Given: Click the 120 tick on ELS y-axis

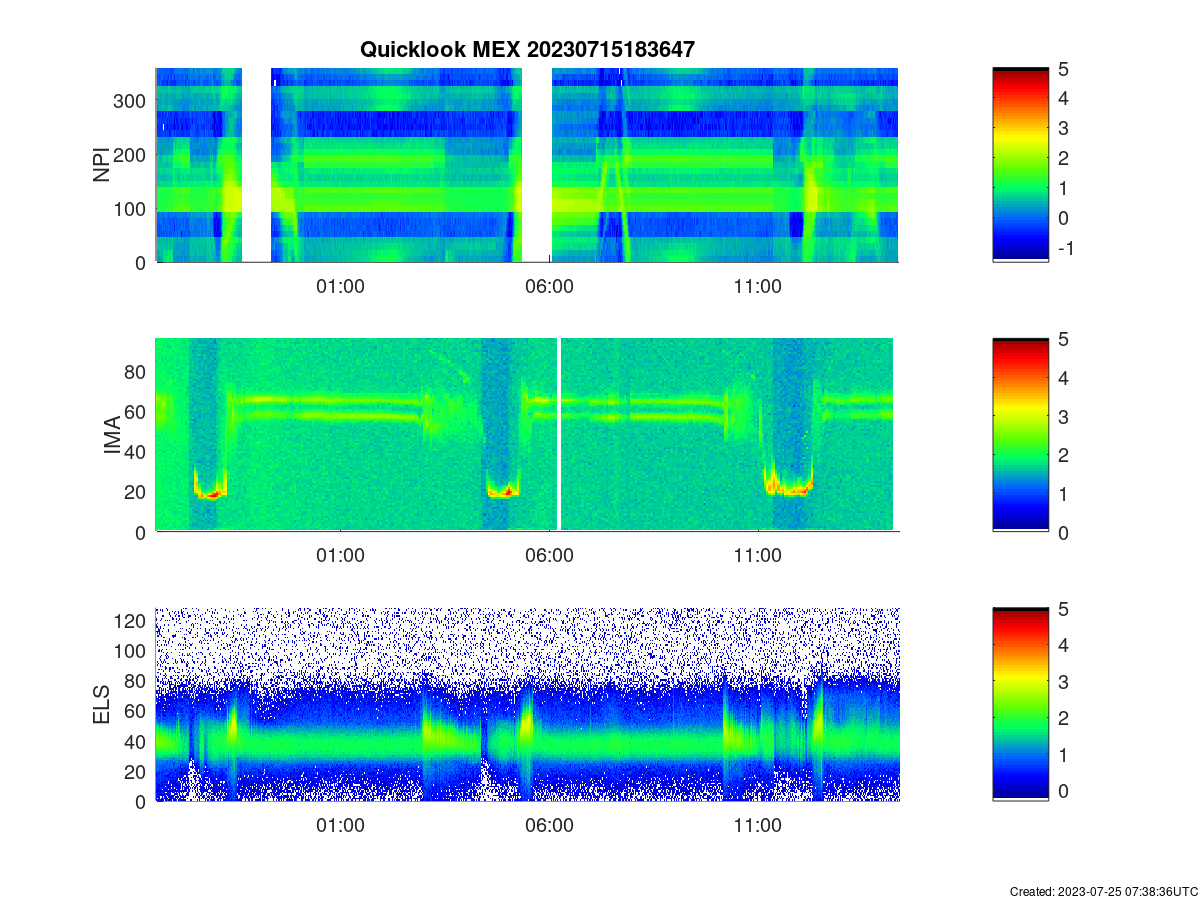Looking at the screenshot, I should 131,621.
